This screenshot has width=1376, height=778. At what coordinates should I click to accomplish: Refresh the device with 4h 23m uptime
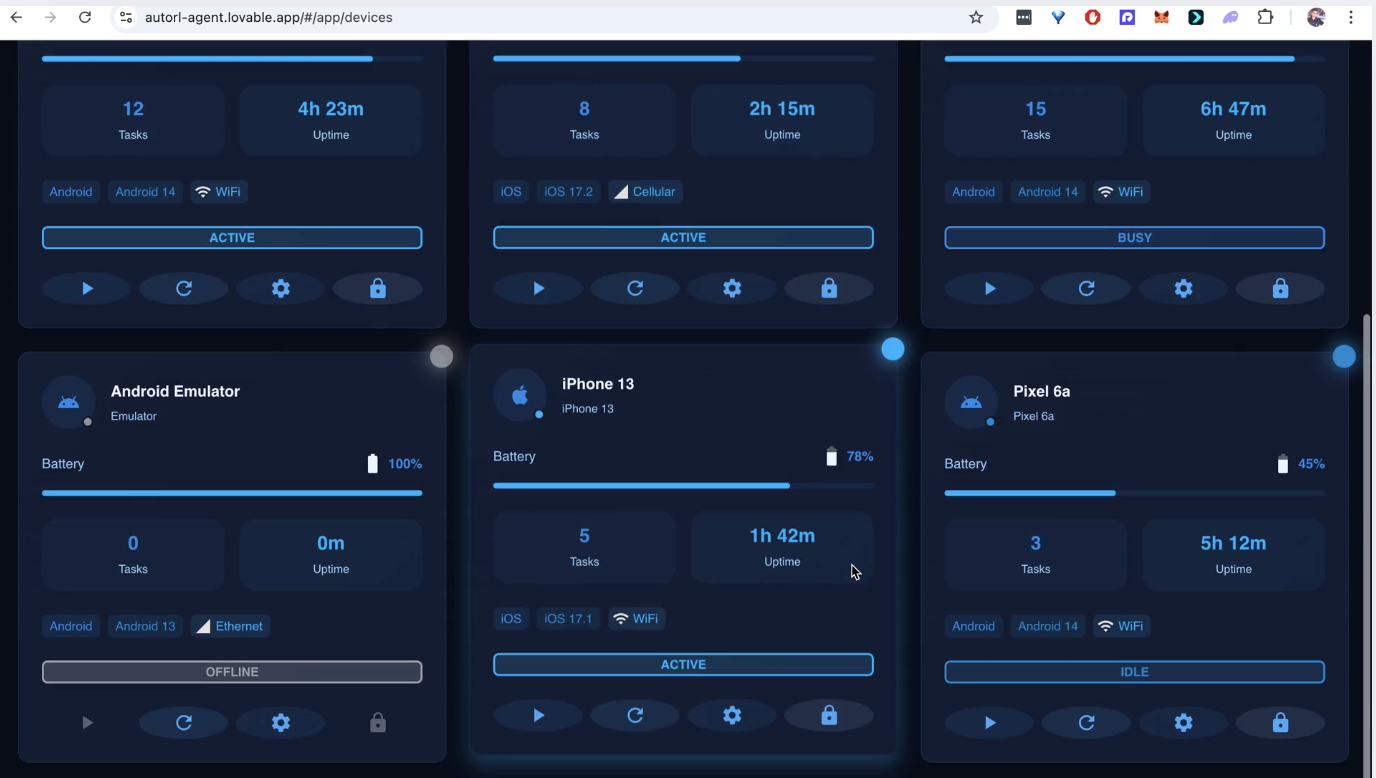184,288
